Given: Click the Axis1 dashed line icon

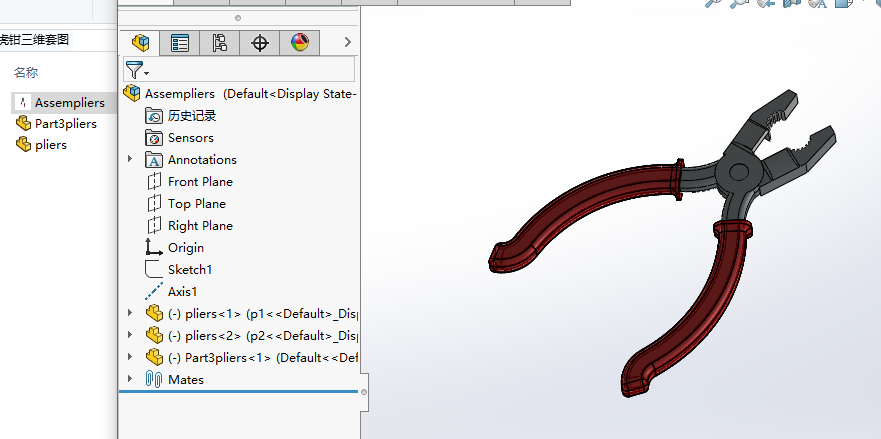Looking at the screenshot, I should (x=153, y=291).
